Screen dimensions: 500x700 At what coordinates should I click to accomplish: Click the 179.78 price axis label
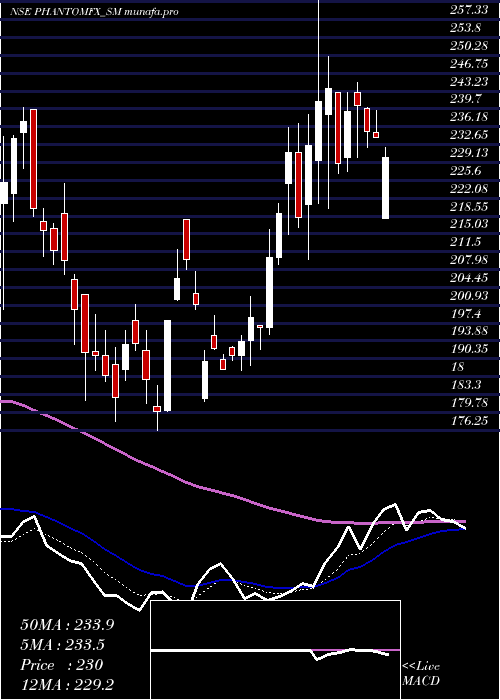(468, 403)
